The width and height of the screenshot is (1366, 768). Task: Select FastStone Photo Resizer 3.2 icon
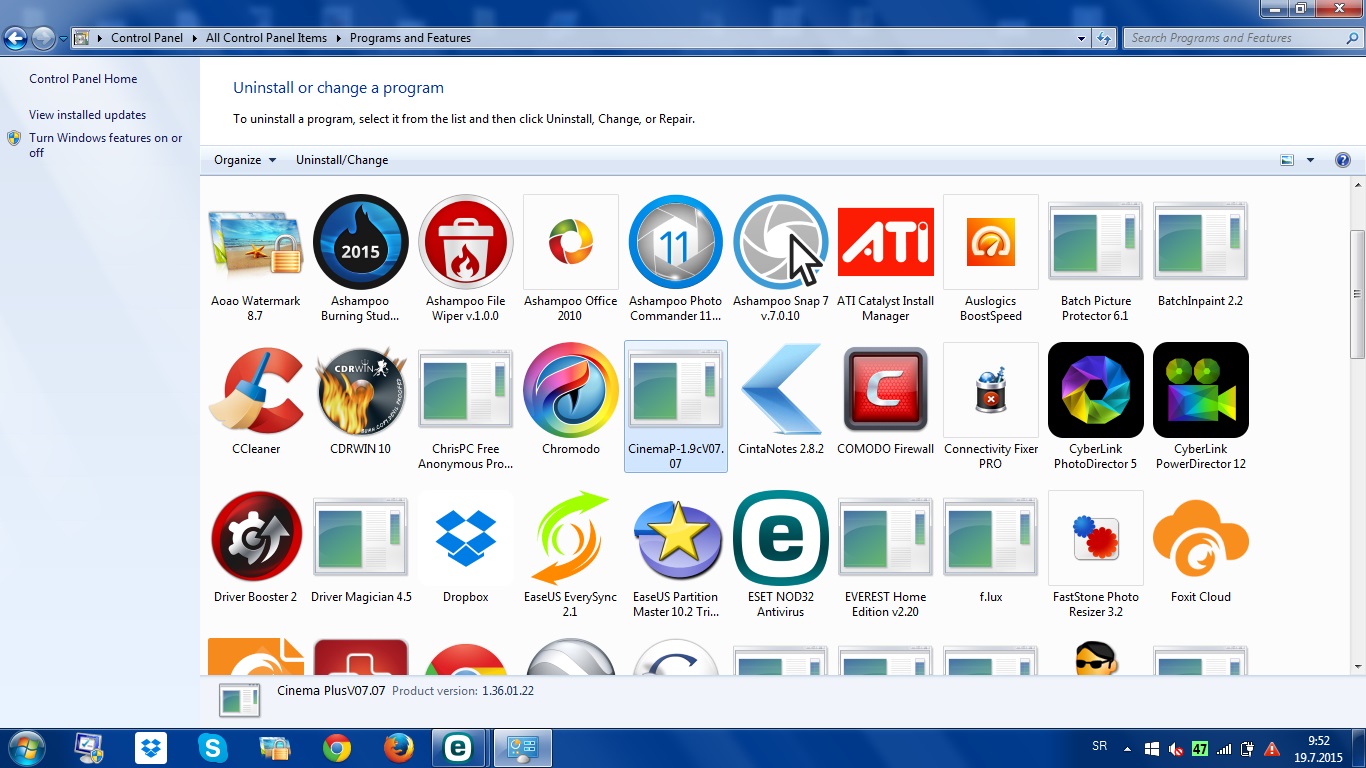click(x=1096, y=538)
